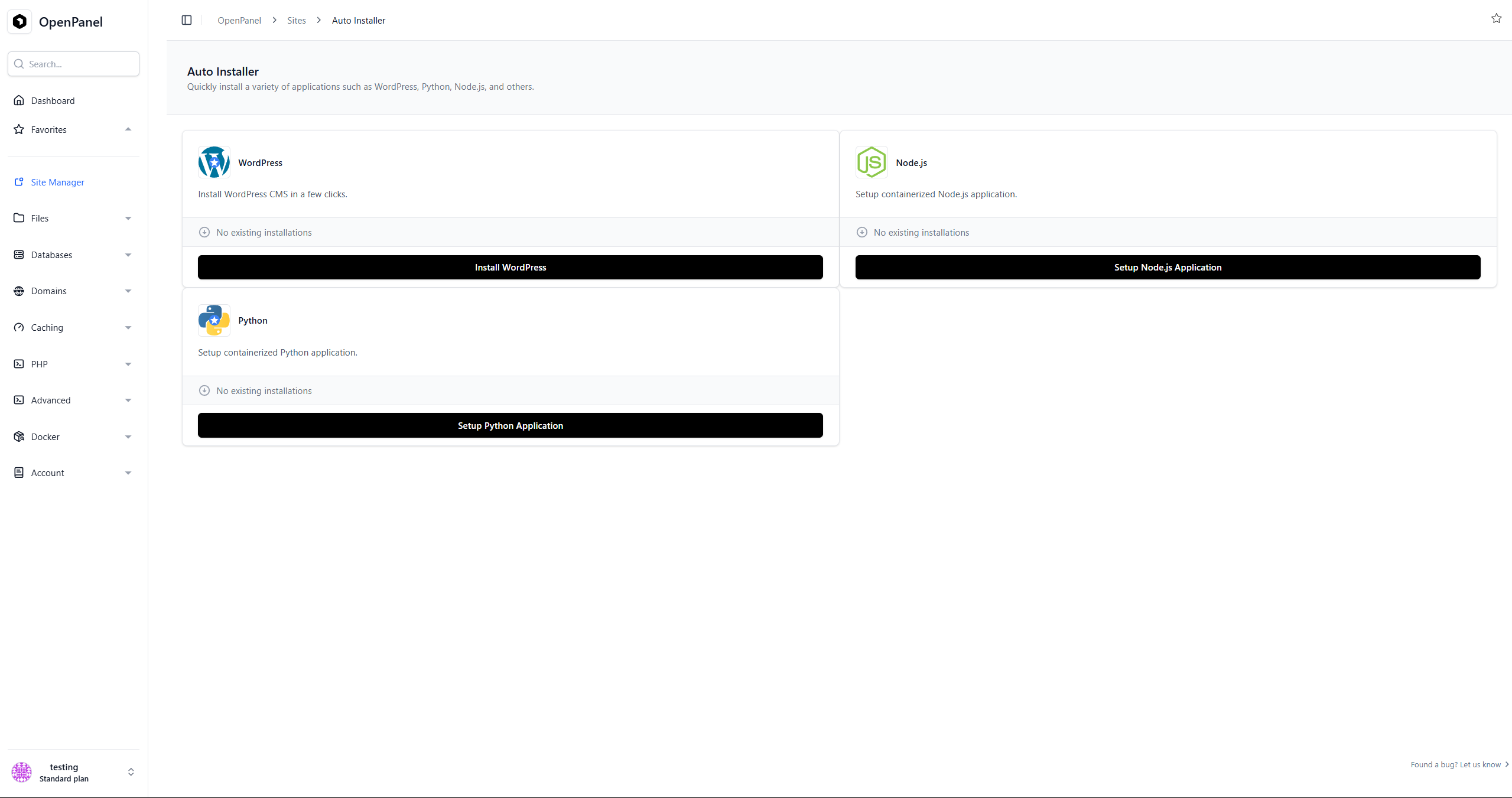Focus the sidebar Search field

click(x=73, y=64)
